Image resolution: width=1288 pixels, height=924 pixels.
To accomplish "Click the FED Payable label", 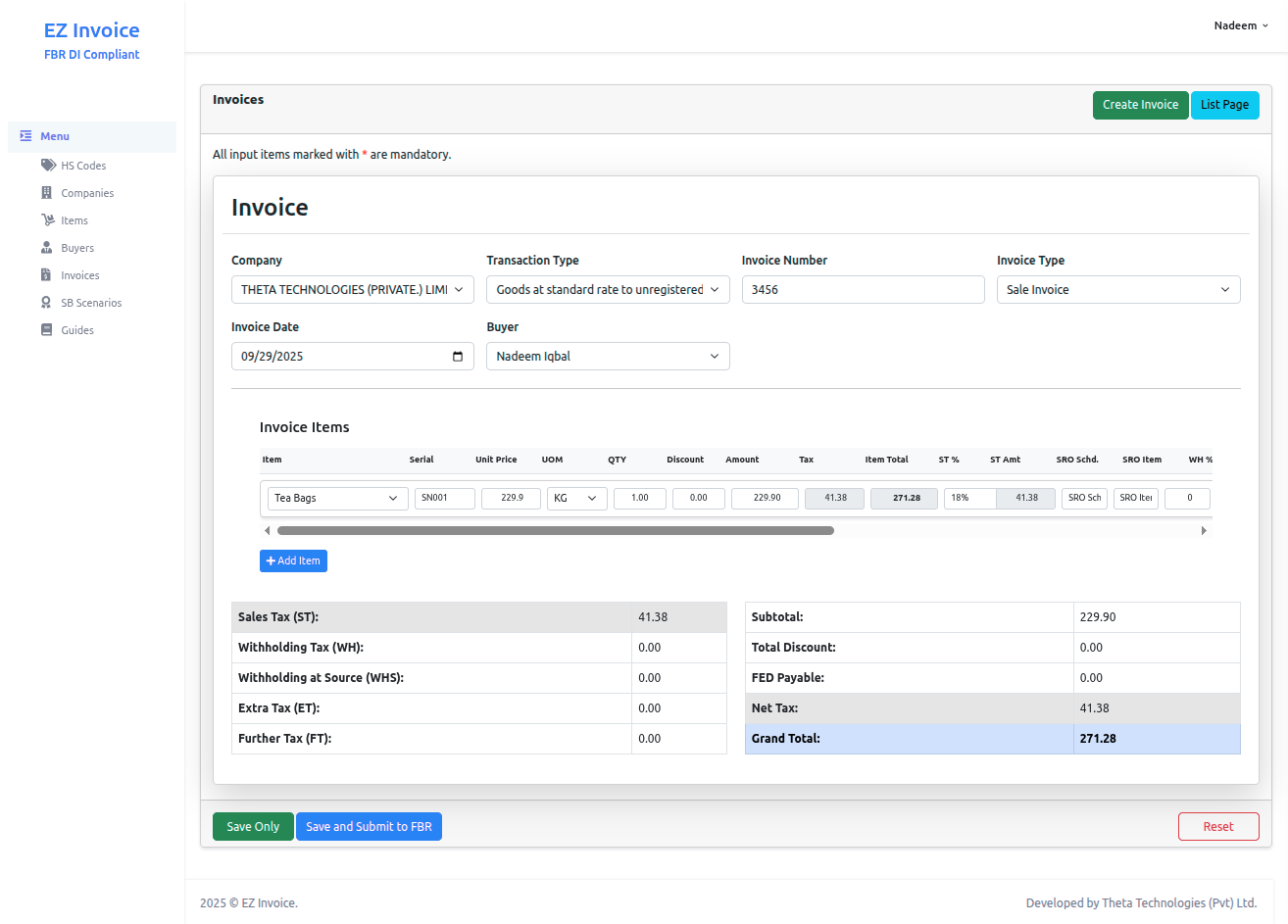I will (x=788, y=678).
